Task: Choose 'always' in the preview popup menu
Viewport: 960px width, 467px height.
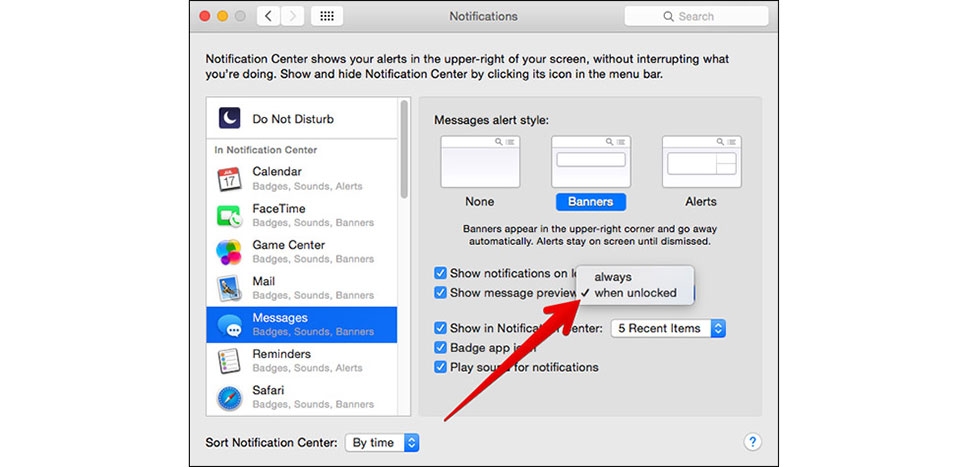Action: [636, 277]
